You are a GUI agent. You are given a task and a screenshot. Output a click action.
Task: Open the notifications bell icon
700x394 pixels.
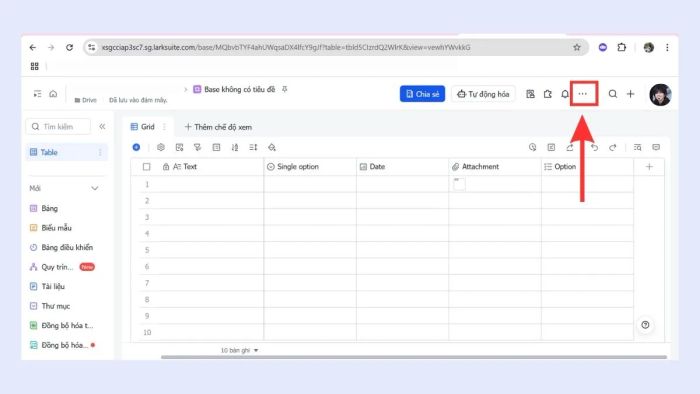[565, 94]
